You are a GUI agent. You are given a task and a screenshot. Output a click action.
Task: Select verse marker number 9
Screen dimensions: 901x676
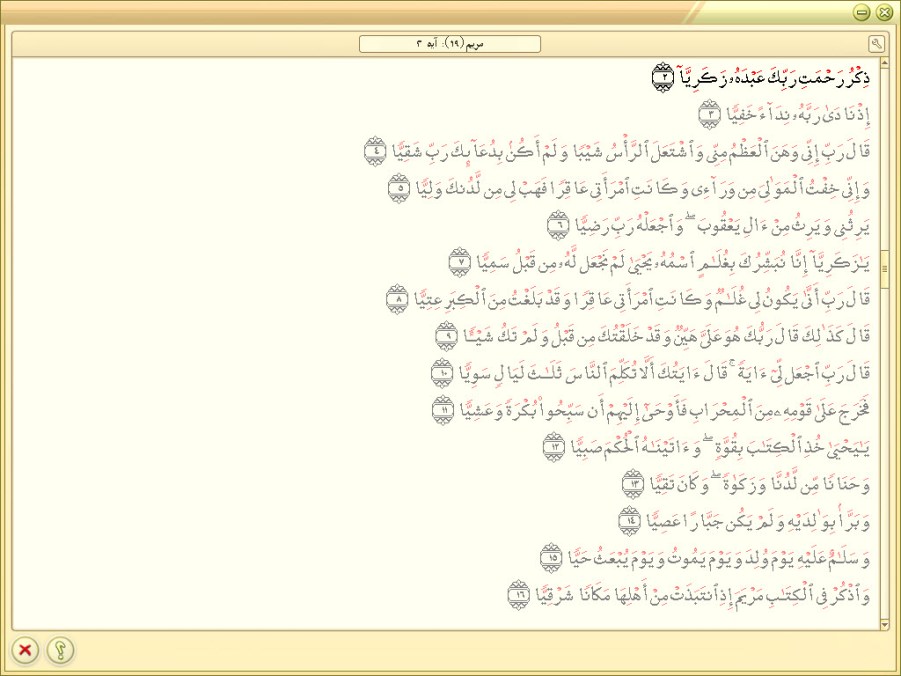(446, 336)
